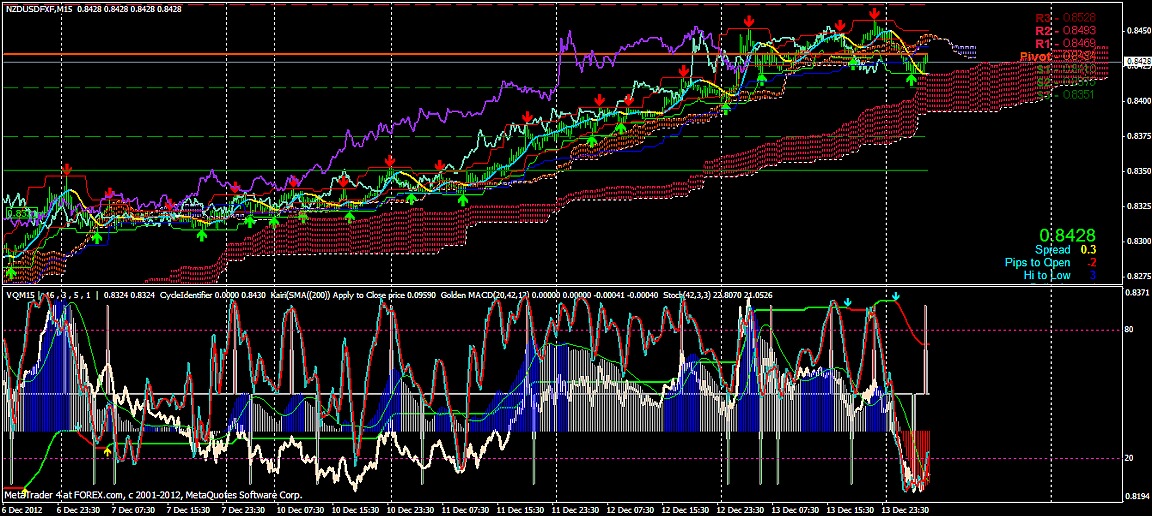1152x516 pixels.
Task: Click the 10 Dec 07:30 time axis label
Action: 302,509
